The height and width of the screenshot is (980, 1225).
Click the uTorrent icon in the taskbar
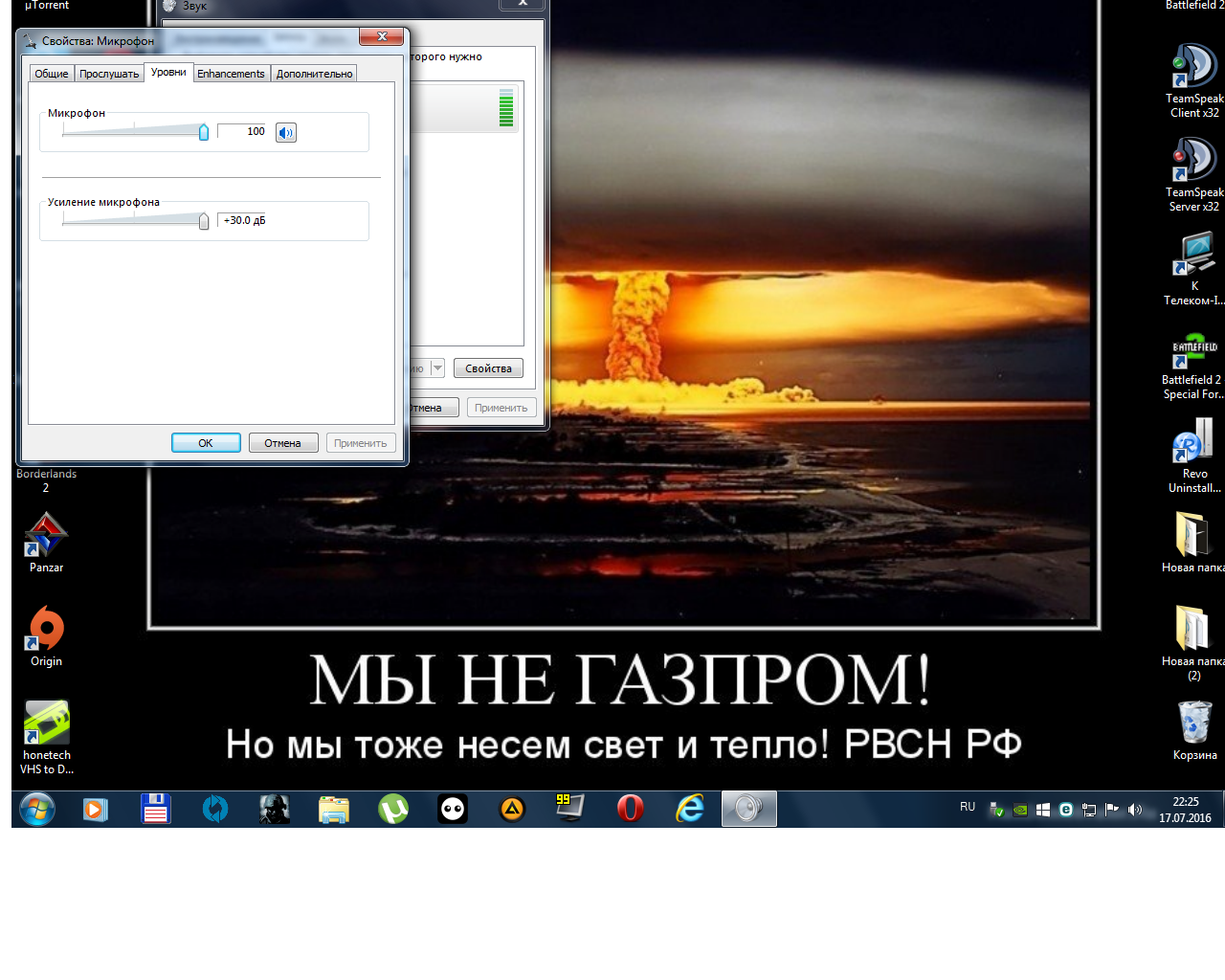(x=393, y=810)
